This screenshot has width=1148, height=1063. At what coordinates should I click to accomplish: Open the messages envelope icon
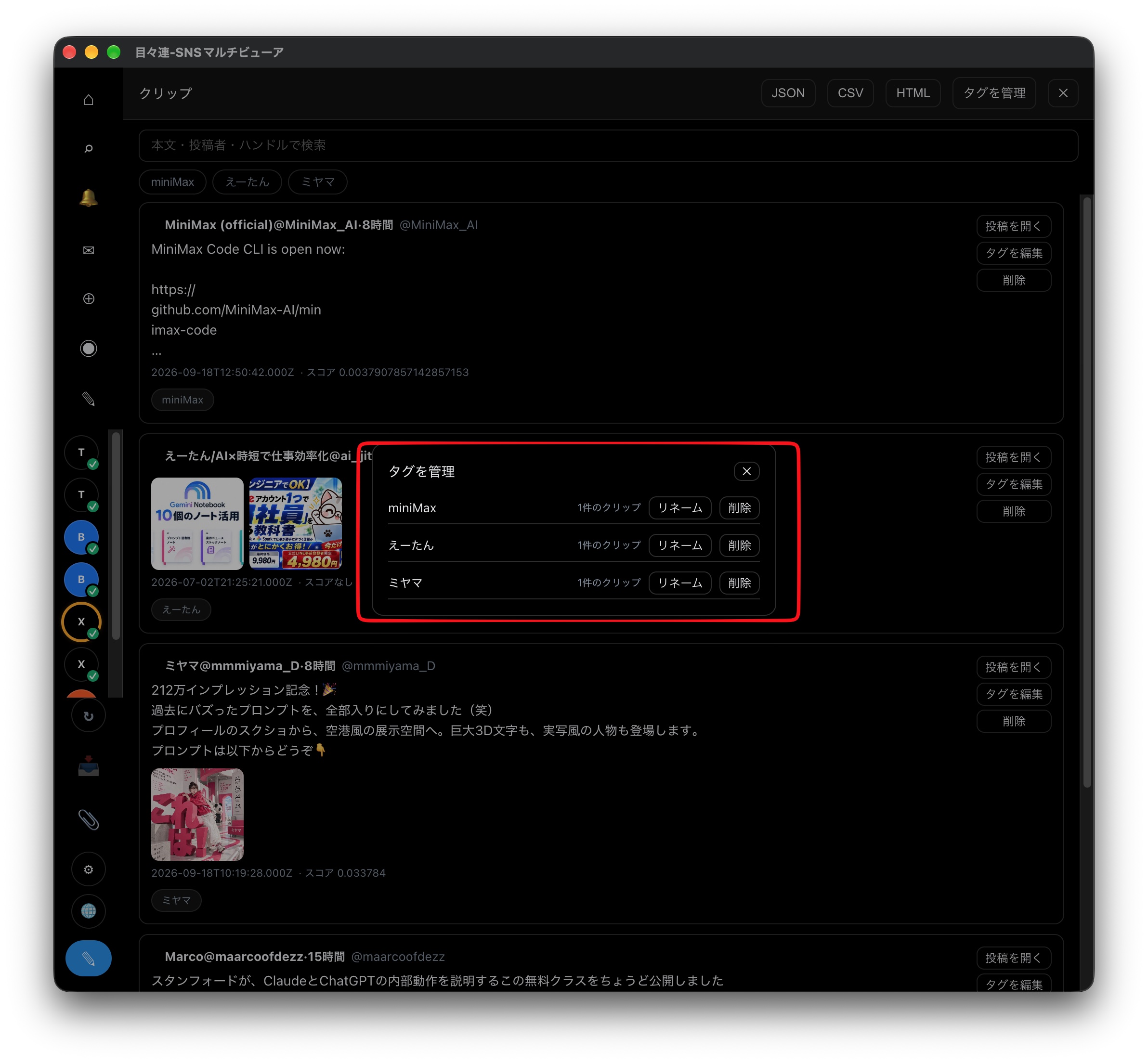88,250
